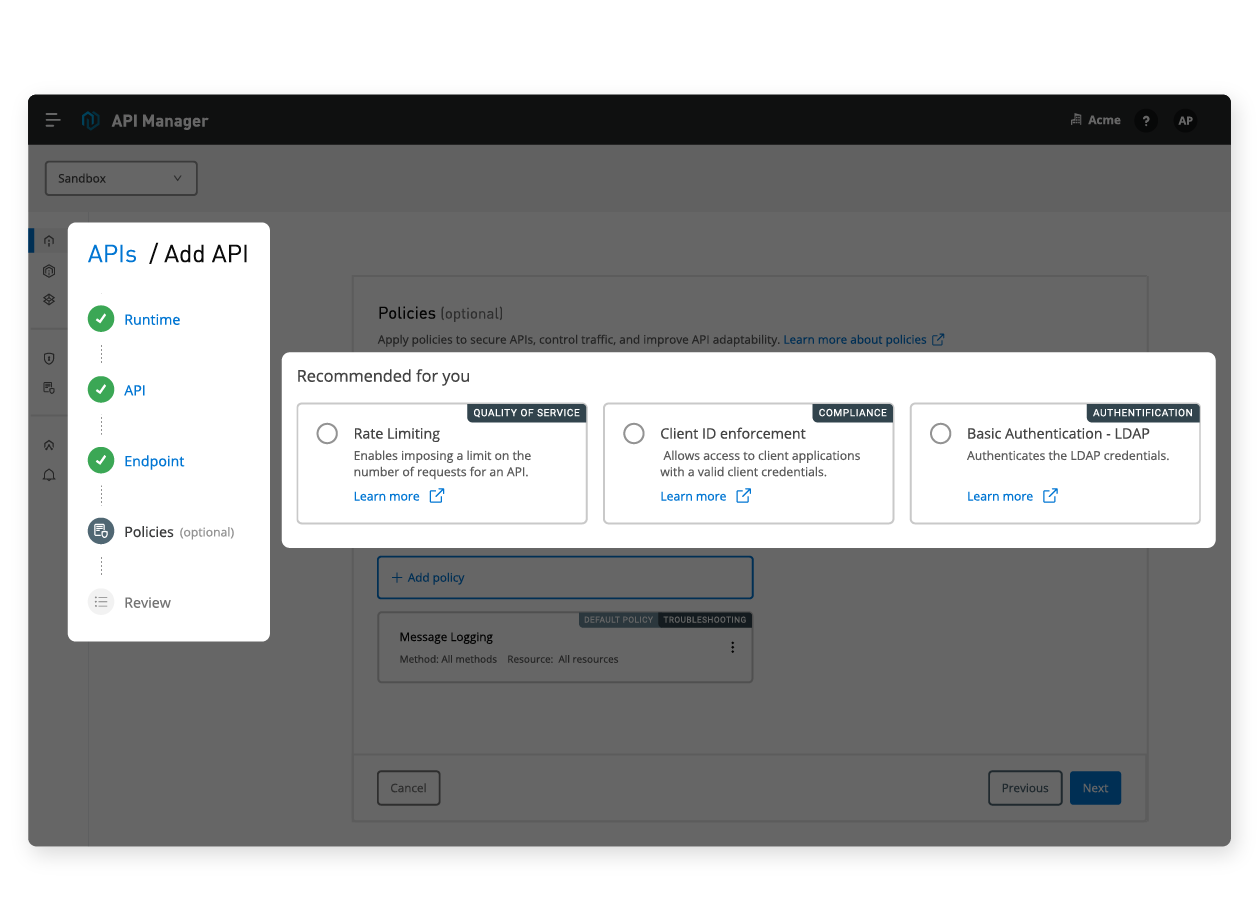Go to the Endpoint step
This screenshot has height=901, width=1259.
(154, 461)
